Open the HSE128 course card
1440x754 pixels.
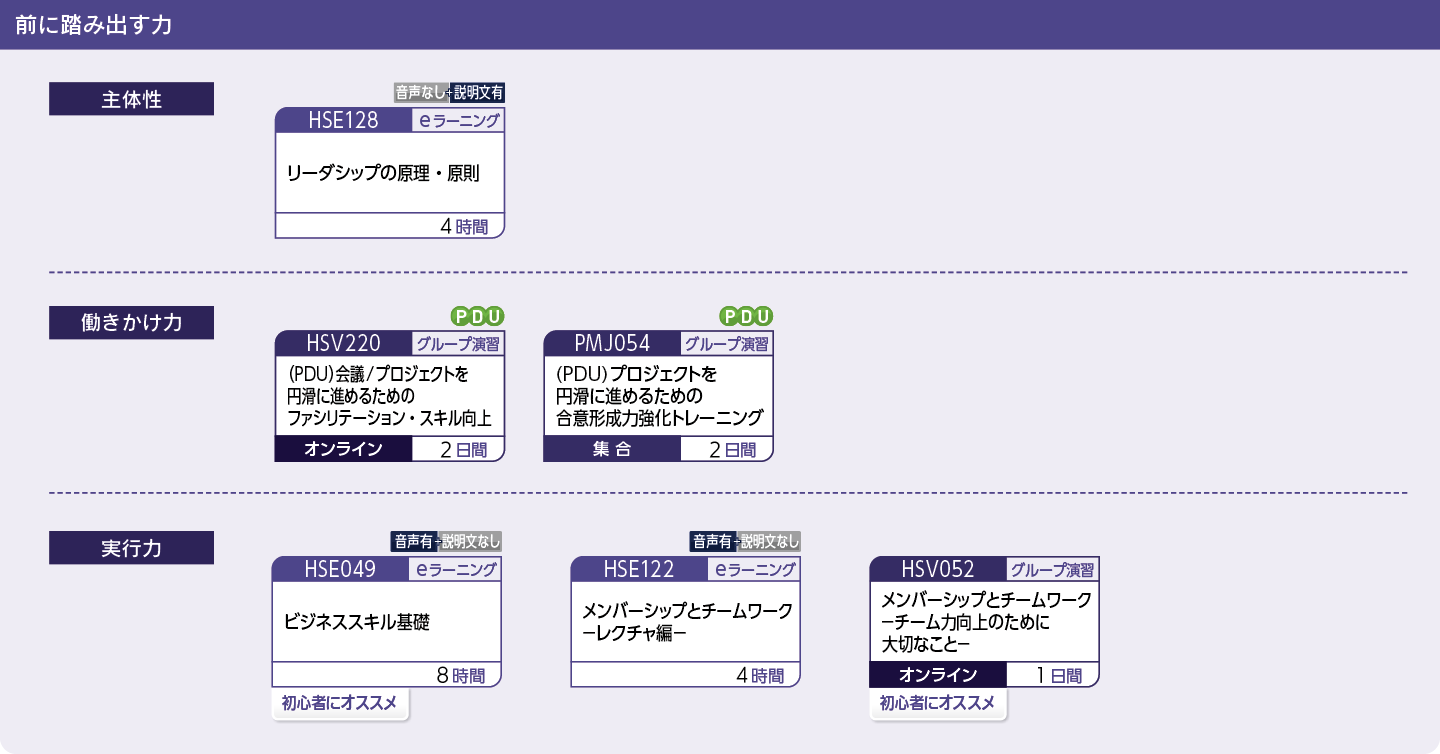[389, 172]
